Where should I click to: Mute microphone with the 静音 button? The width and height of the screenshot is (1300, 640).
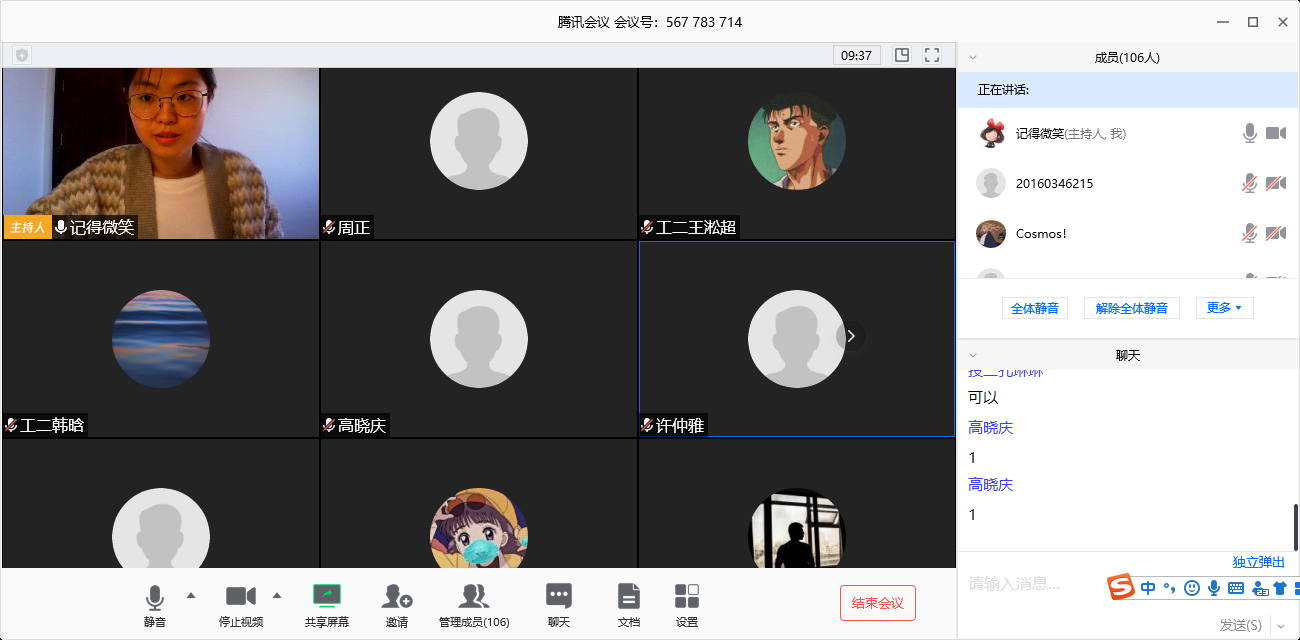pos(154,598)
